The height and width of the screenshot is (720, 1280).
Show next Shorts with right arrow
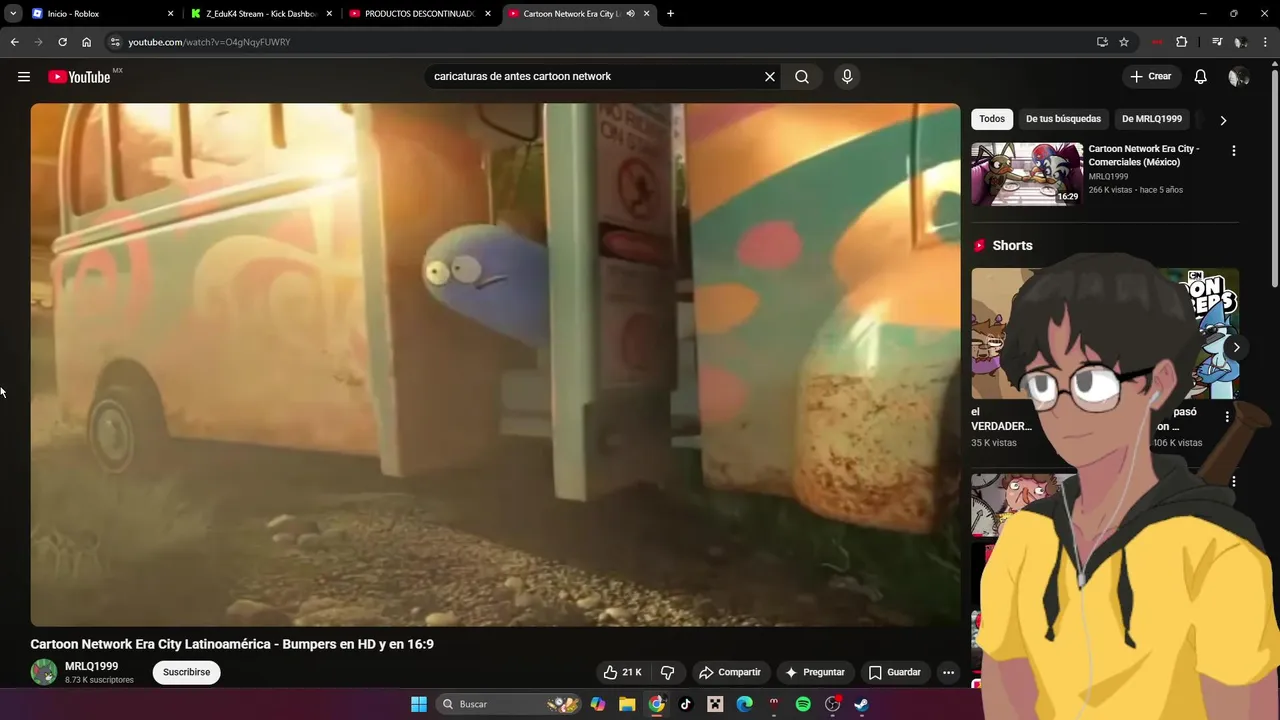pyautogui.click(x=1236, y=348)
